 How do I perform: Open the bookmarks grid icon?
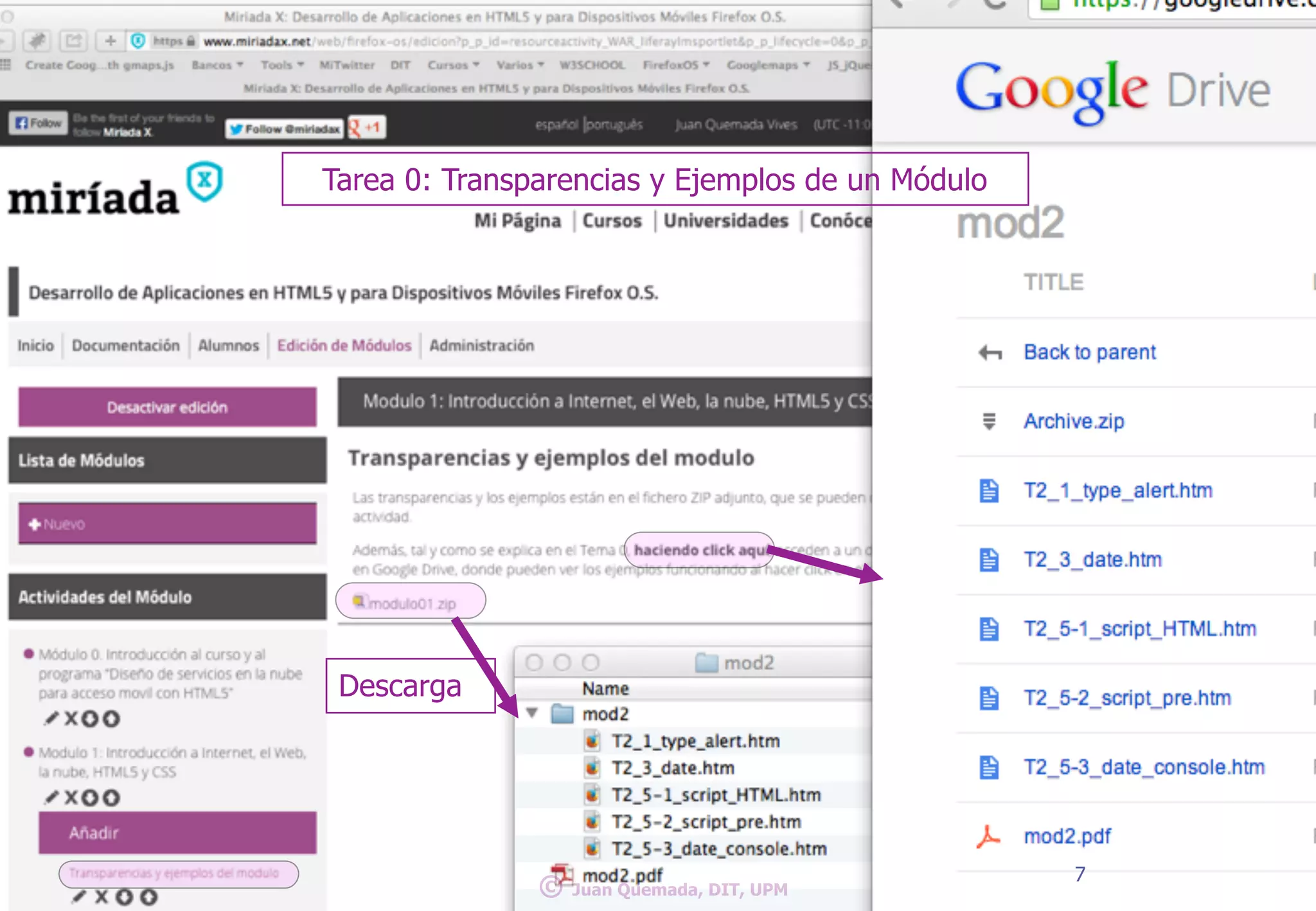6,65
